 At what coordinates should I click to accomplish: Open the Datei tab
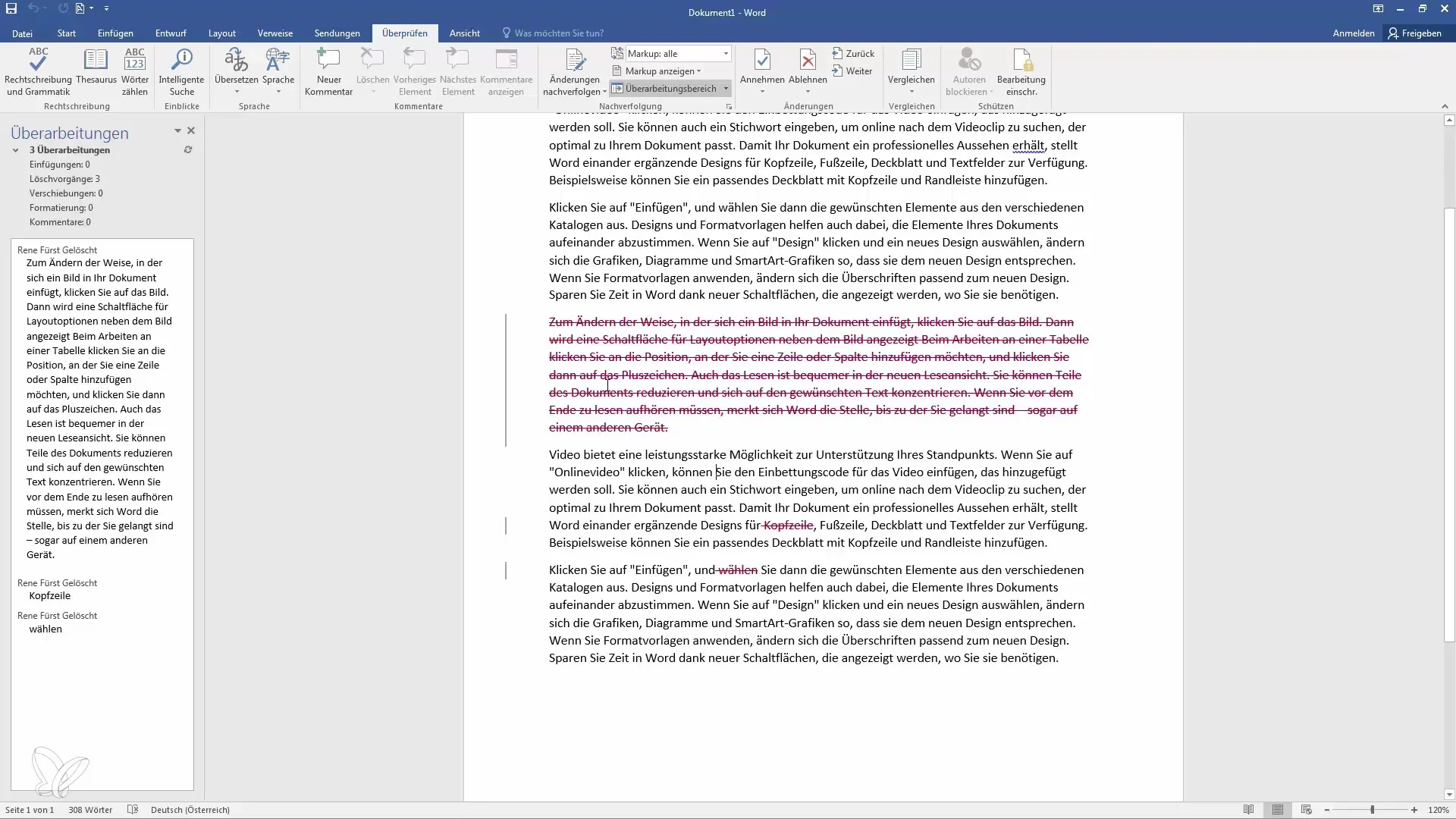(x=22, y=33)
